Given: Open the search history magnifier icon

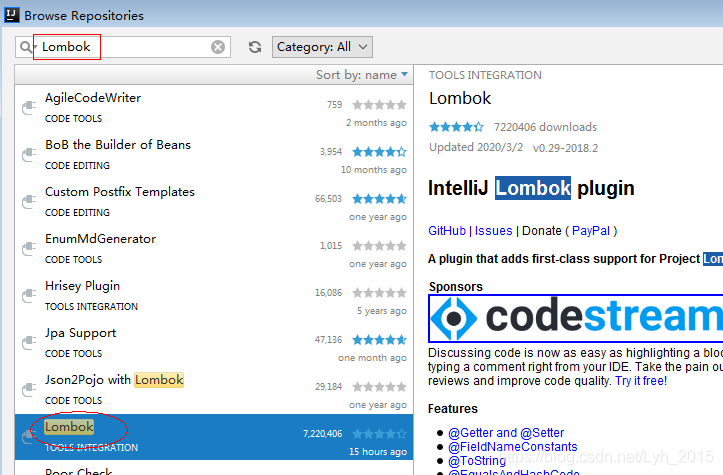Looking at the screenshot, I should pos(27,47).
